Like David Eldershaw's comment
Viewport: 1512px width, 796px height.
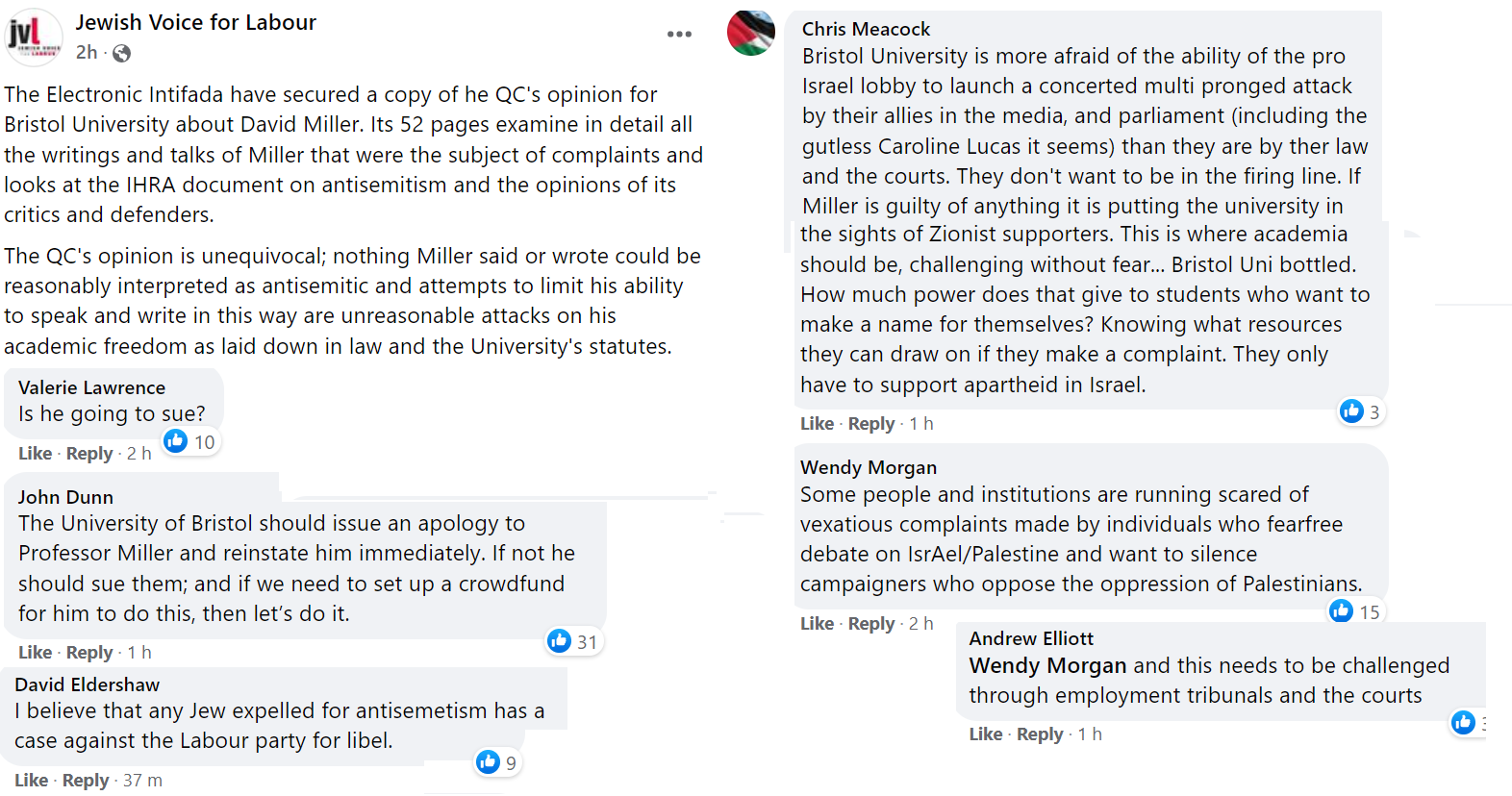32,781
